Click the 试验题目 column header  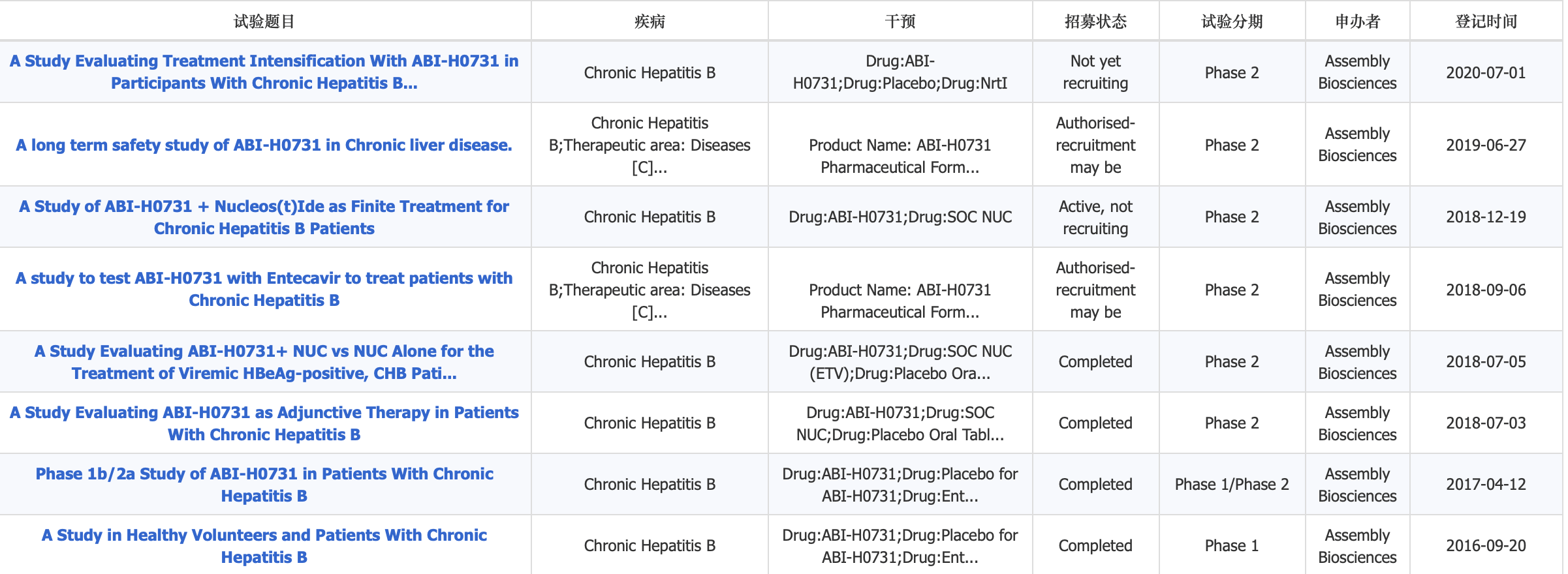coord(264,22)
